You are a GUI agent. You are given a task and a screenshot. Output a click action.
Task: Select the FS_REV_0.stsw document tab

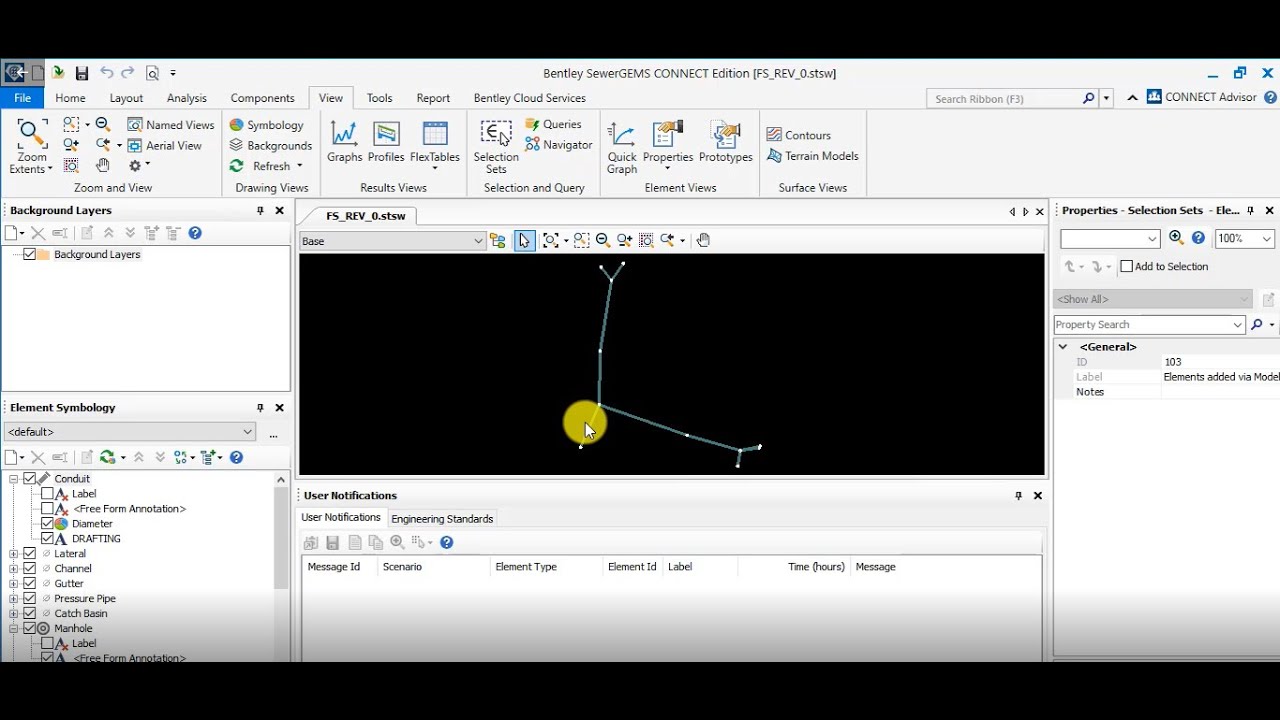coord(366,216)
